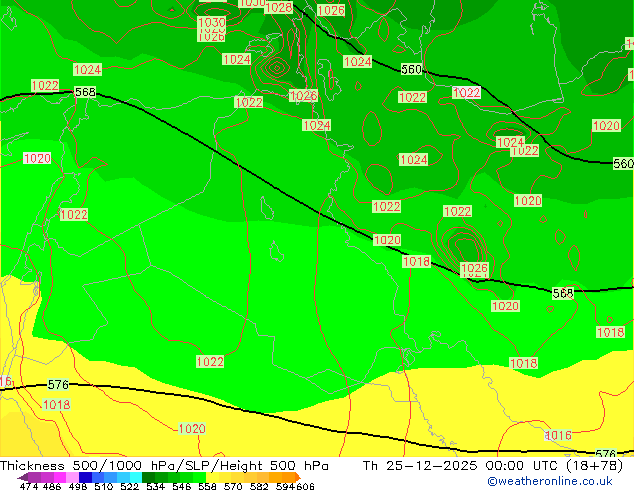Pick the light pink swatch before legend value 498
This screenshot has width=634, height=490.
(72, 477)
